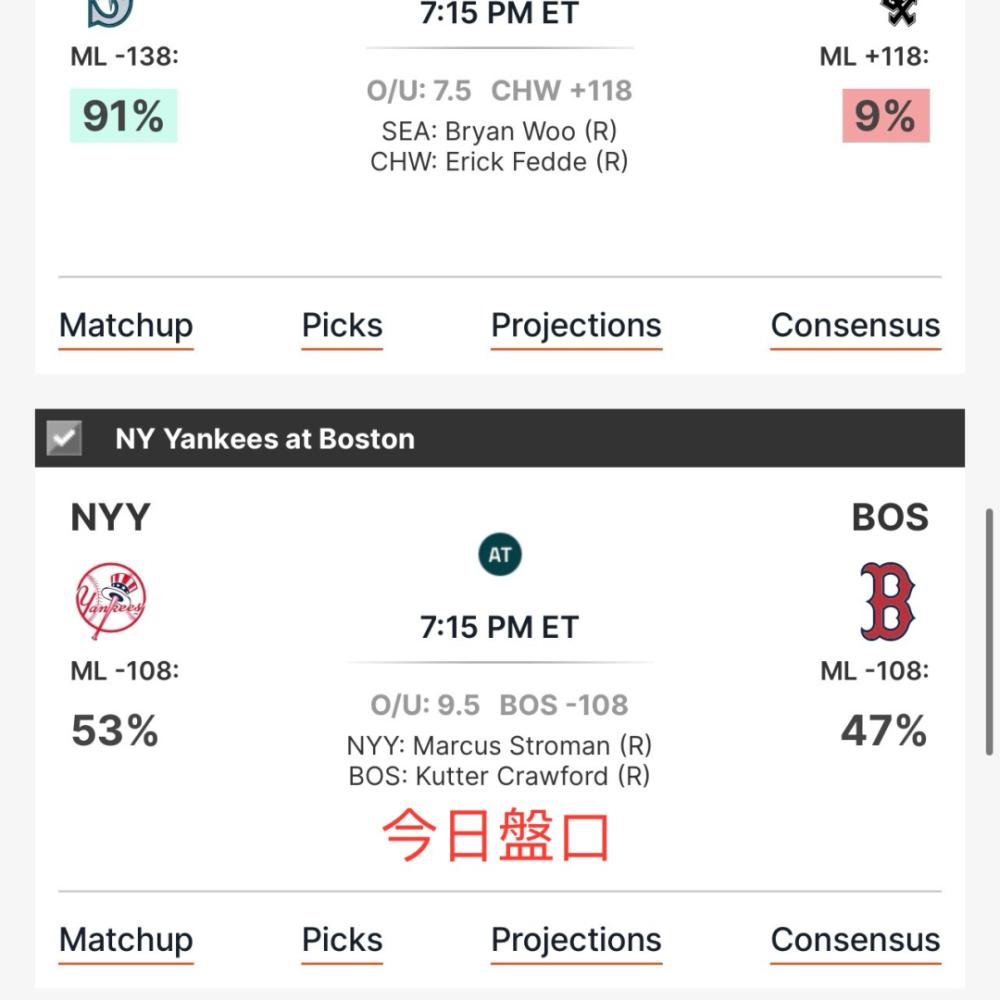Select the NY Yankees at Boston header
This screenshot has width=1000, height=1000.
(x=499, y=438)
